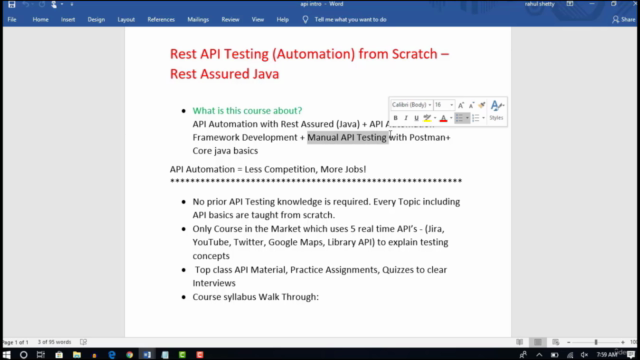Switch to Print Layout view
Viewport: 640px width, 360px height.
pos(538,342)
